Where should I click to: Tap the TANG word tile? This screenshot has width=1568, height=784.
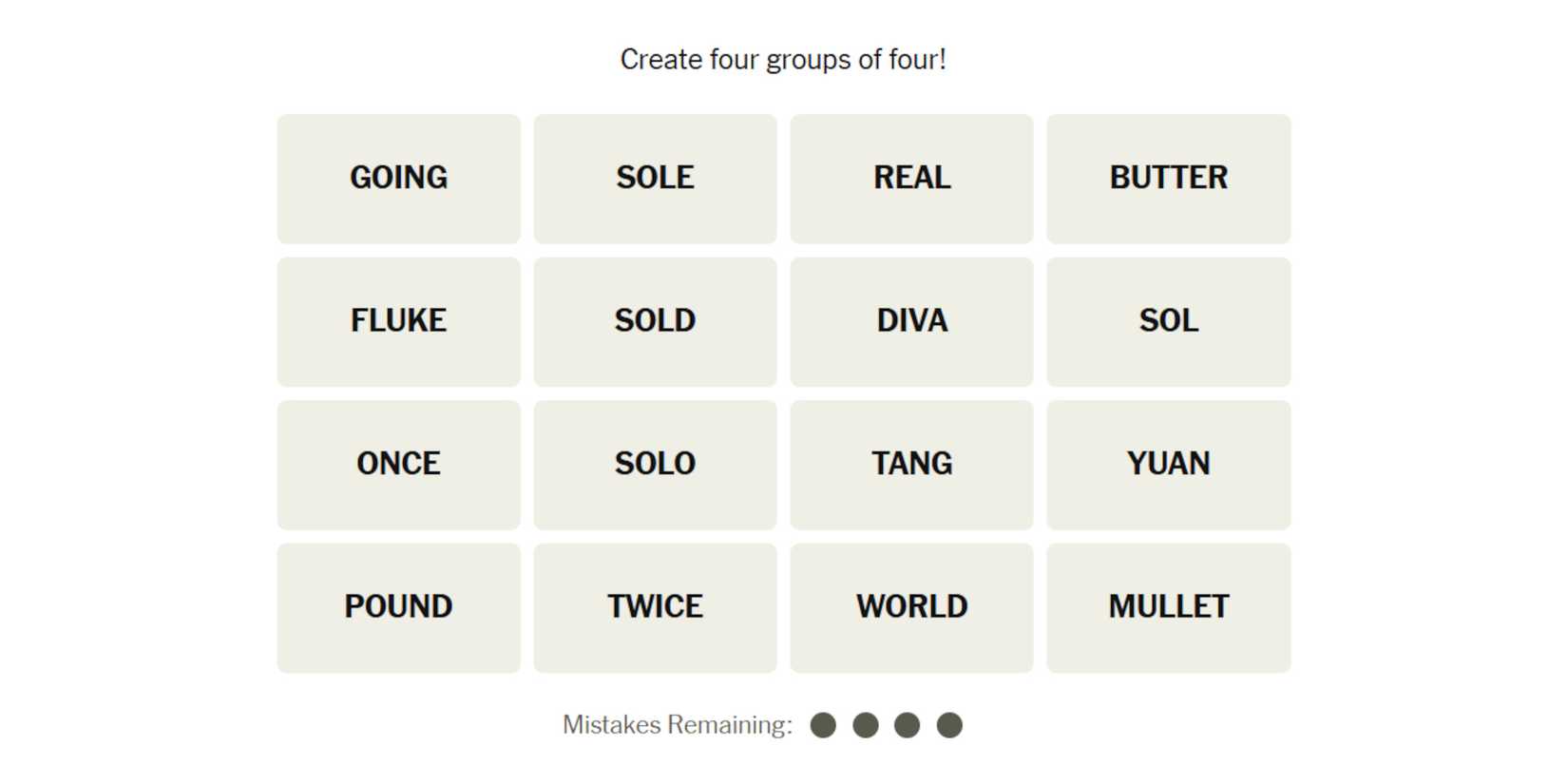coord(911,465)
